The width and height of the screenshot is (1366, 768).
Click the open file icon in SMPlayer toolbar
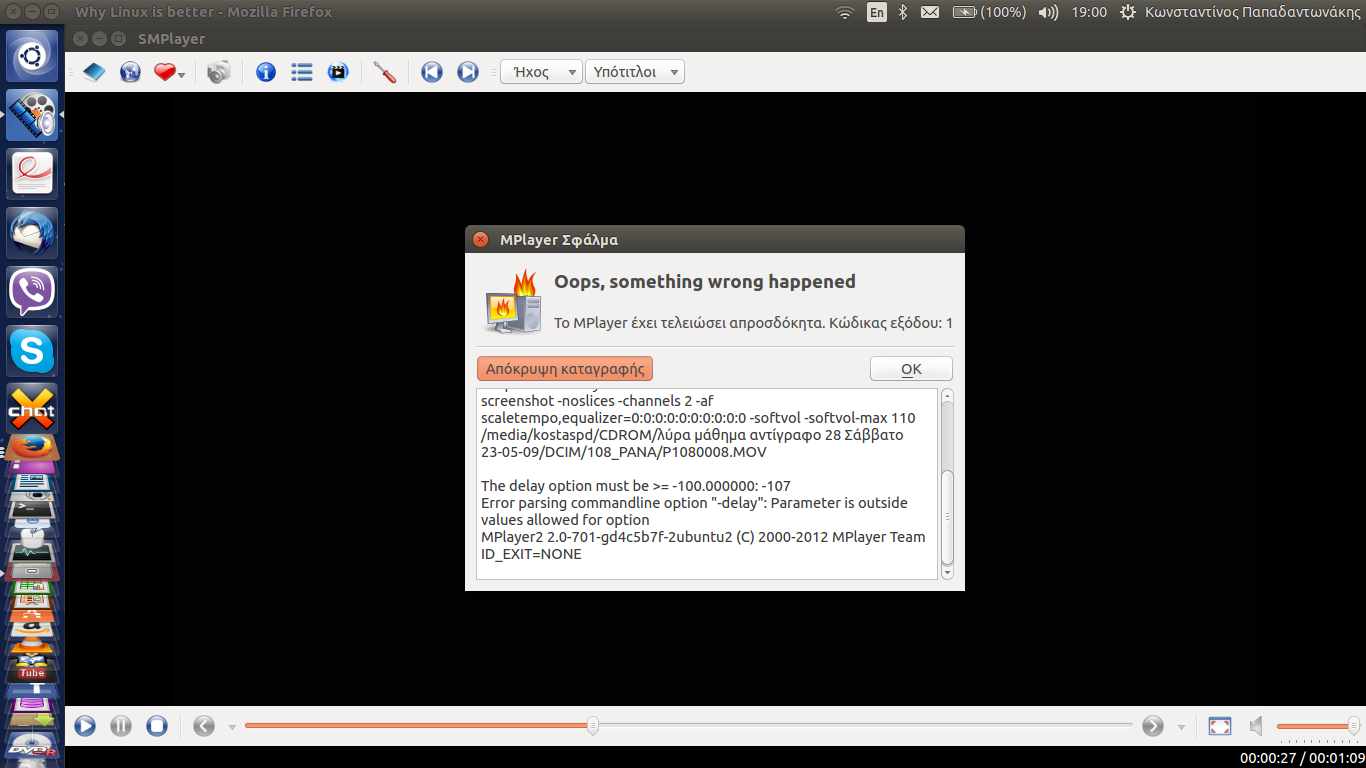click(x=94, y=72)
